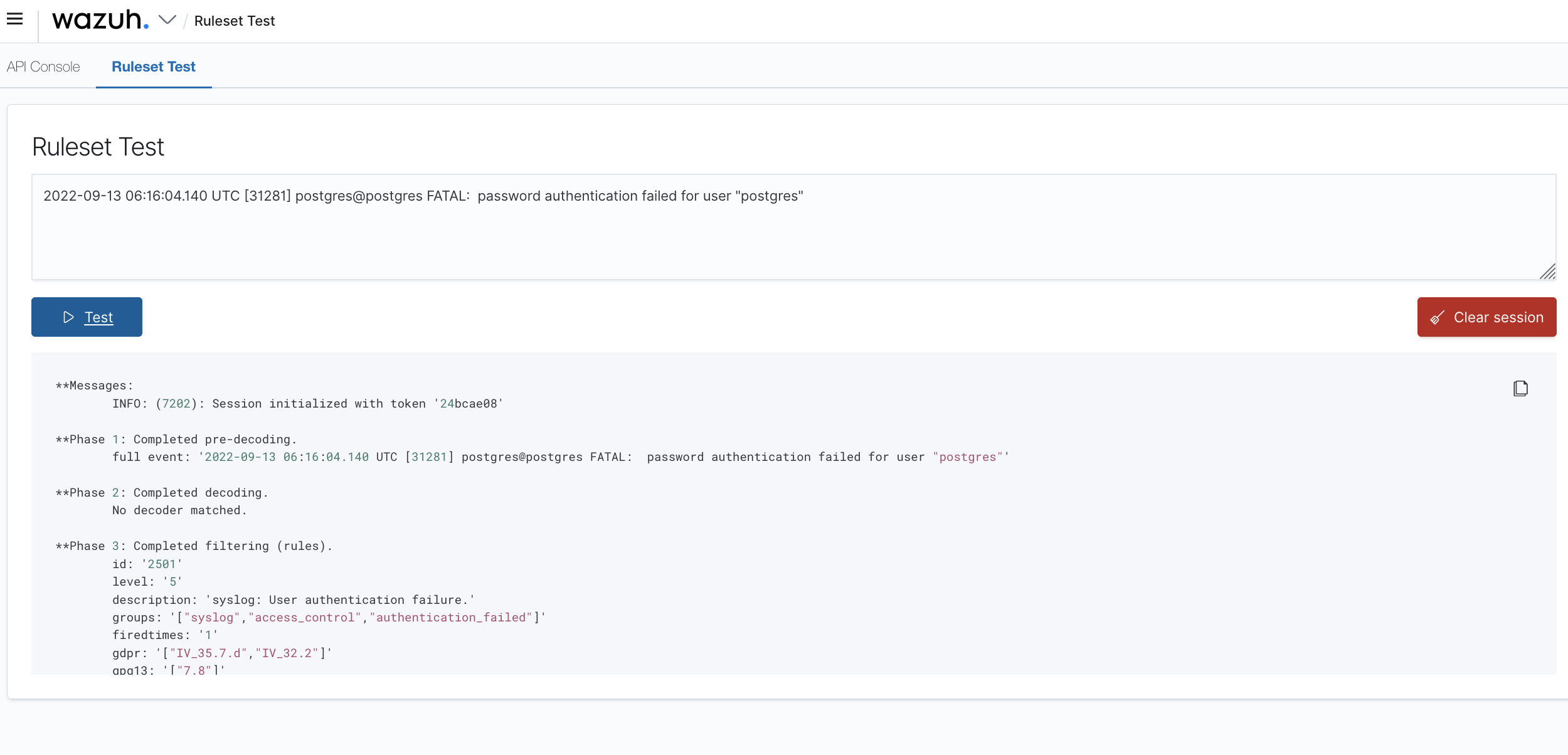
Task: Select the Ruleset Test tab
Action: click(x=153, y=66)
